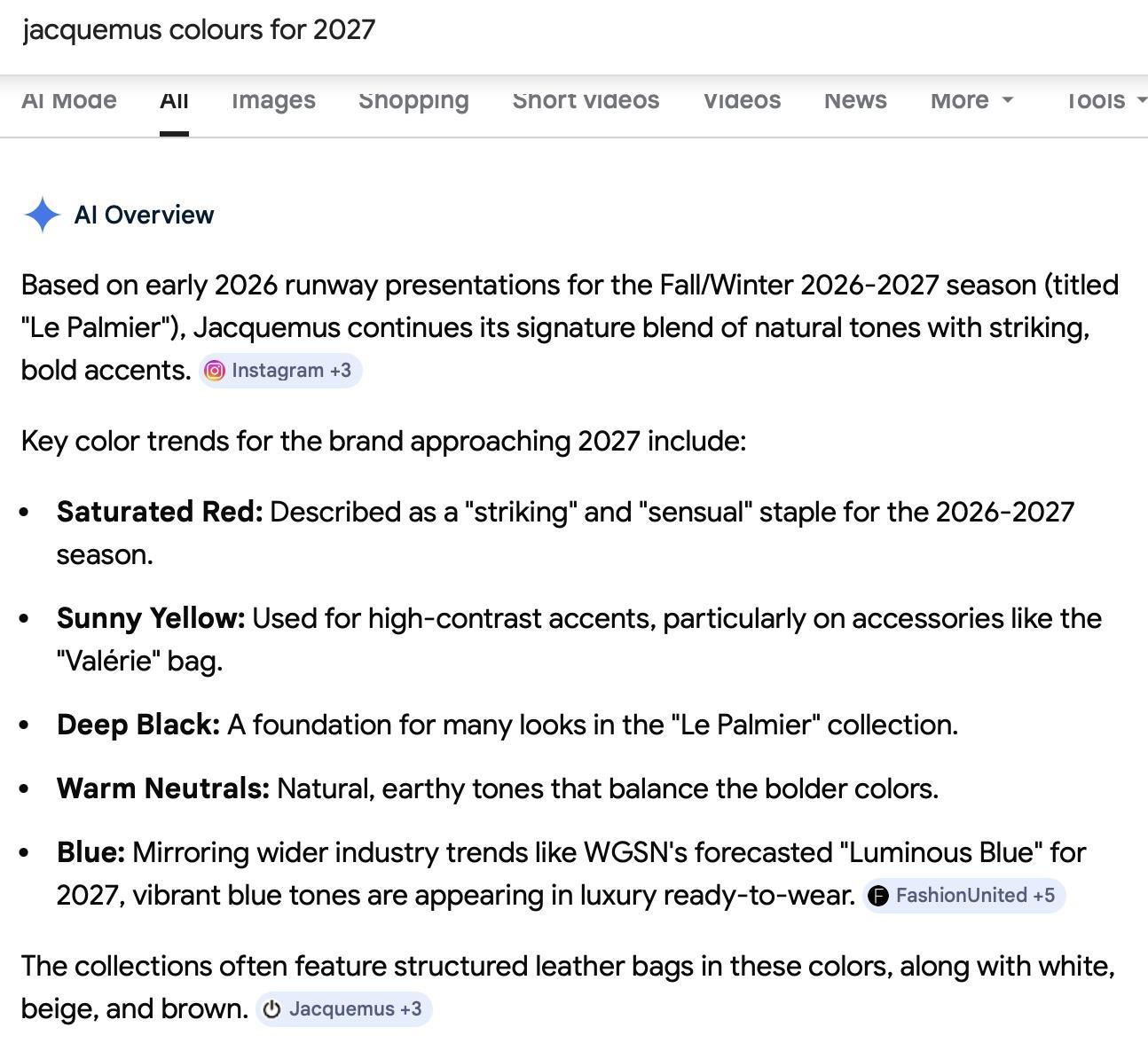Click the AI Overview sparkle icon

[x=43, y=215]
